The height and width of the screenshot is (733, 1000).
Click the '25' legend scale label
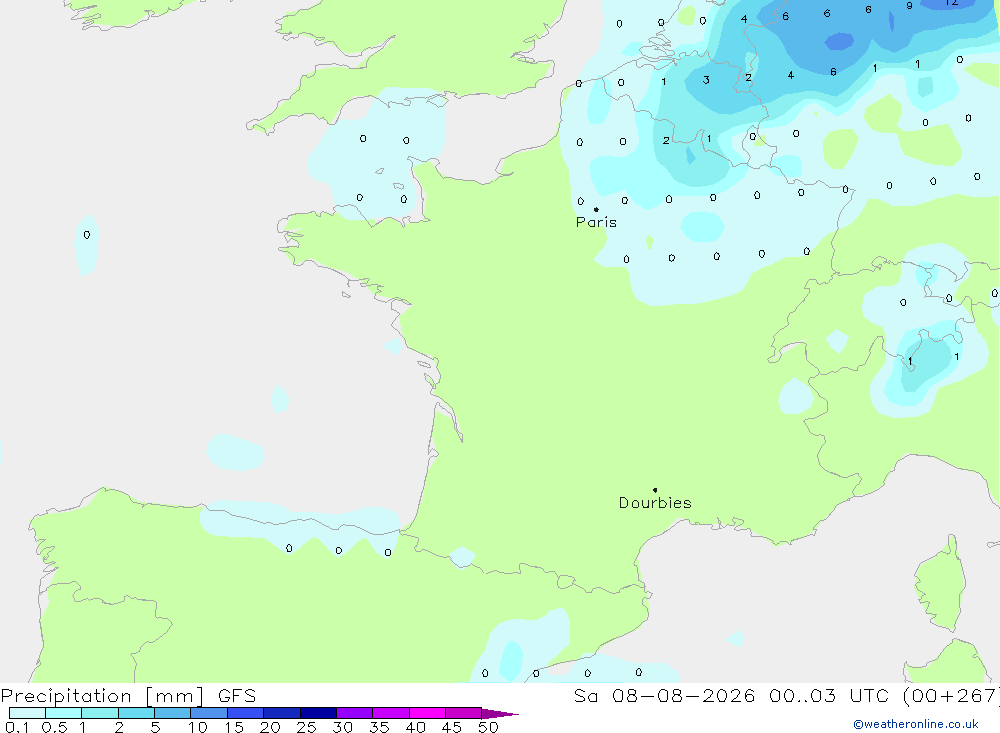point(306,727)
